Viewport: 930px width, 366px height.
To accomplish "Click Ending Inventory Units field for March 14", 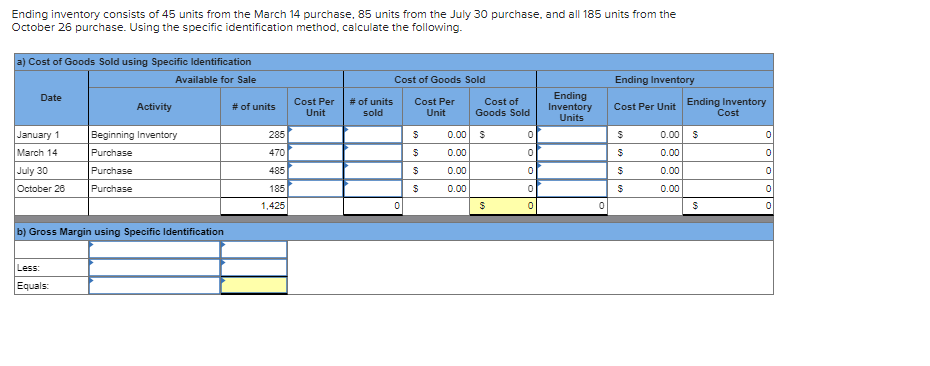I will (x=572, y=152).
